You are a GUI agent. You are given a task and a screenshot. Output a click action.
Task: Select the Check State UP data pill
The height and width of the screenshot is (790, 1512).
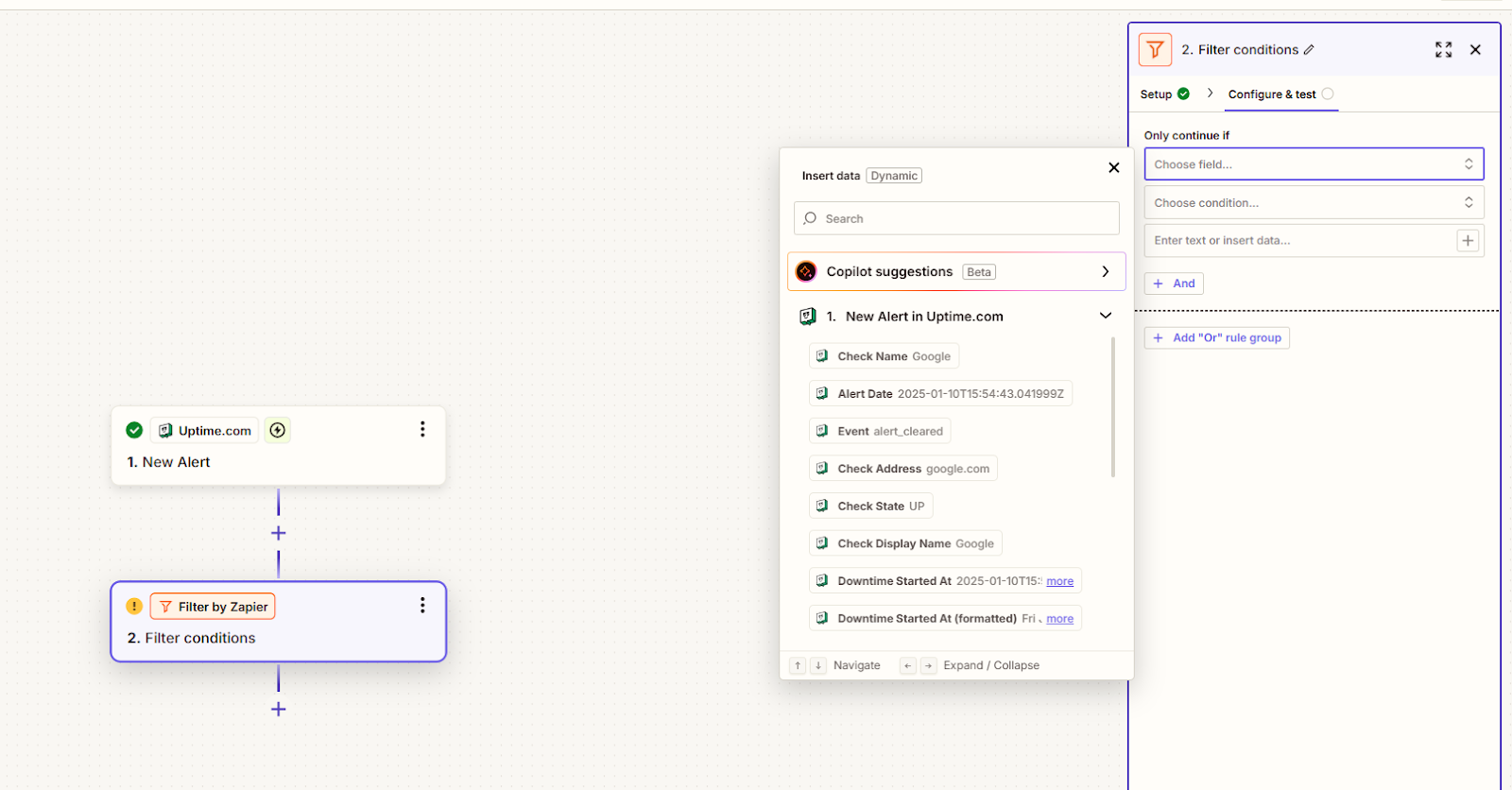point(871,506)
